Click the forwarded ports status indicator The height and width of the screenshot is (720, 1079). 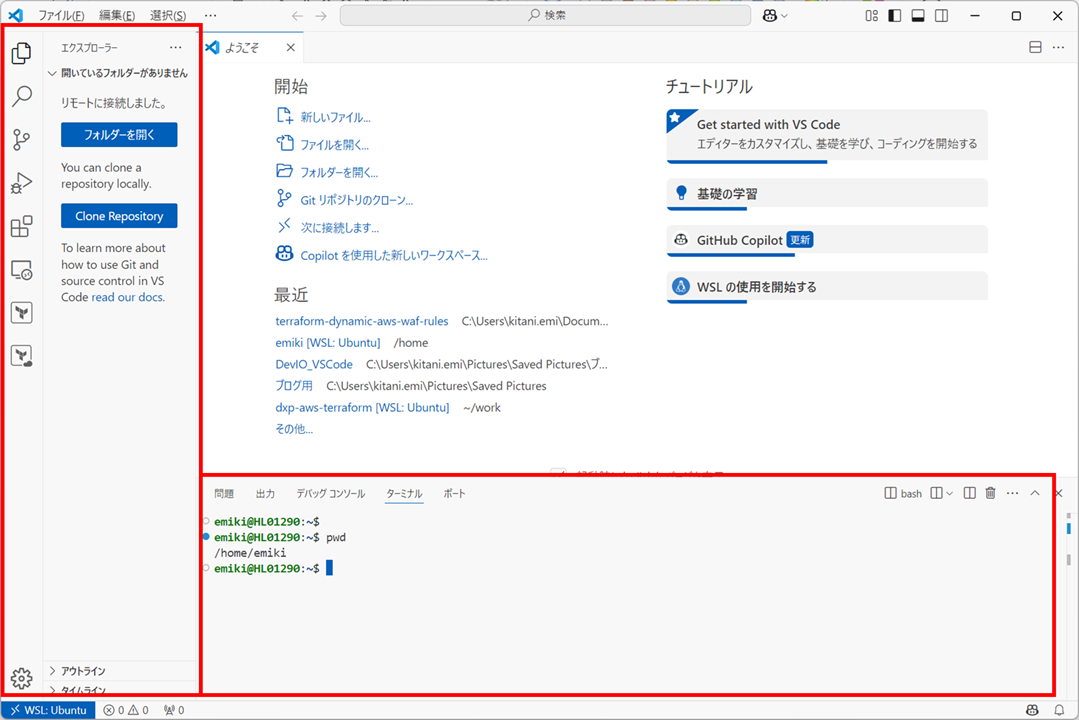tap(174, 710)
